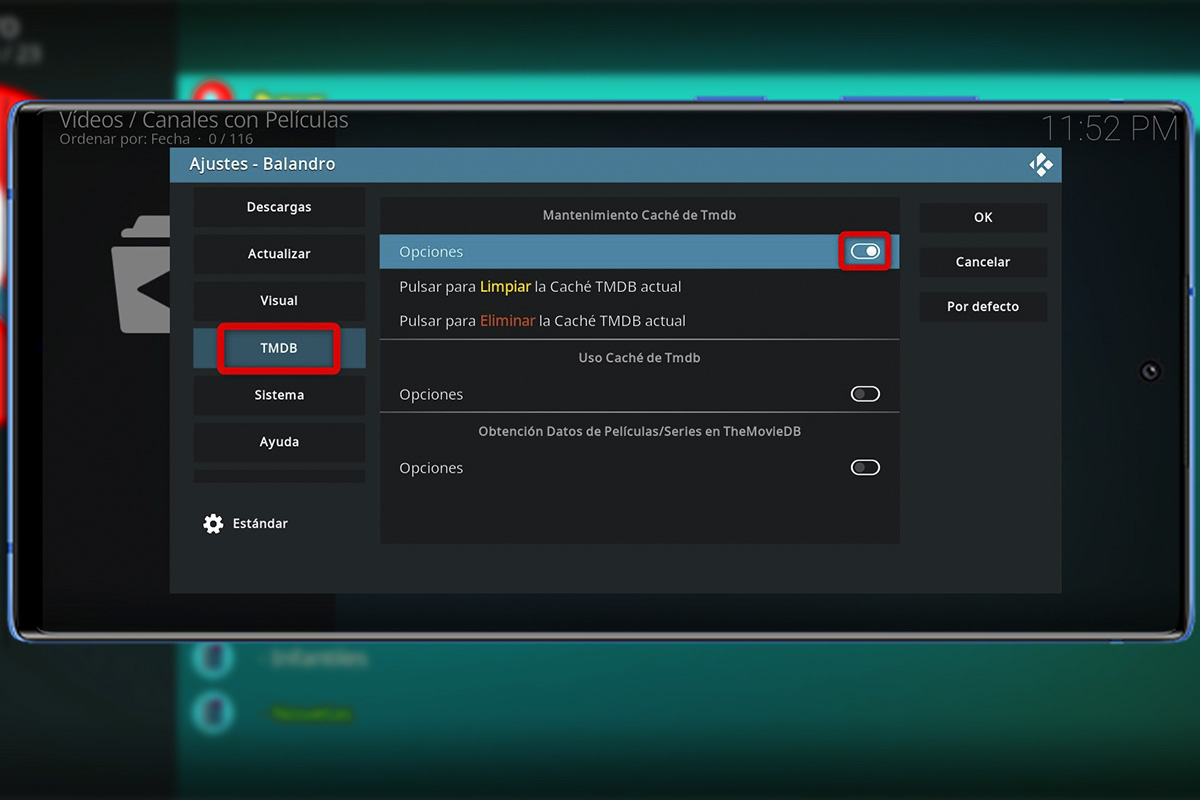Click the gear icon next to Estándar
1200x800 pixels.
[x=212, y=523]
